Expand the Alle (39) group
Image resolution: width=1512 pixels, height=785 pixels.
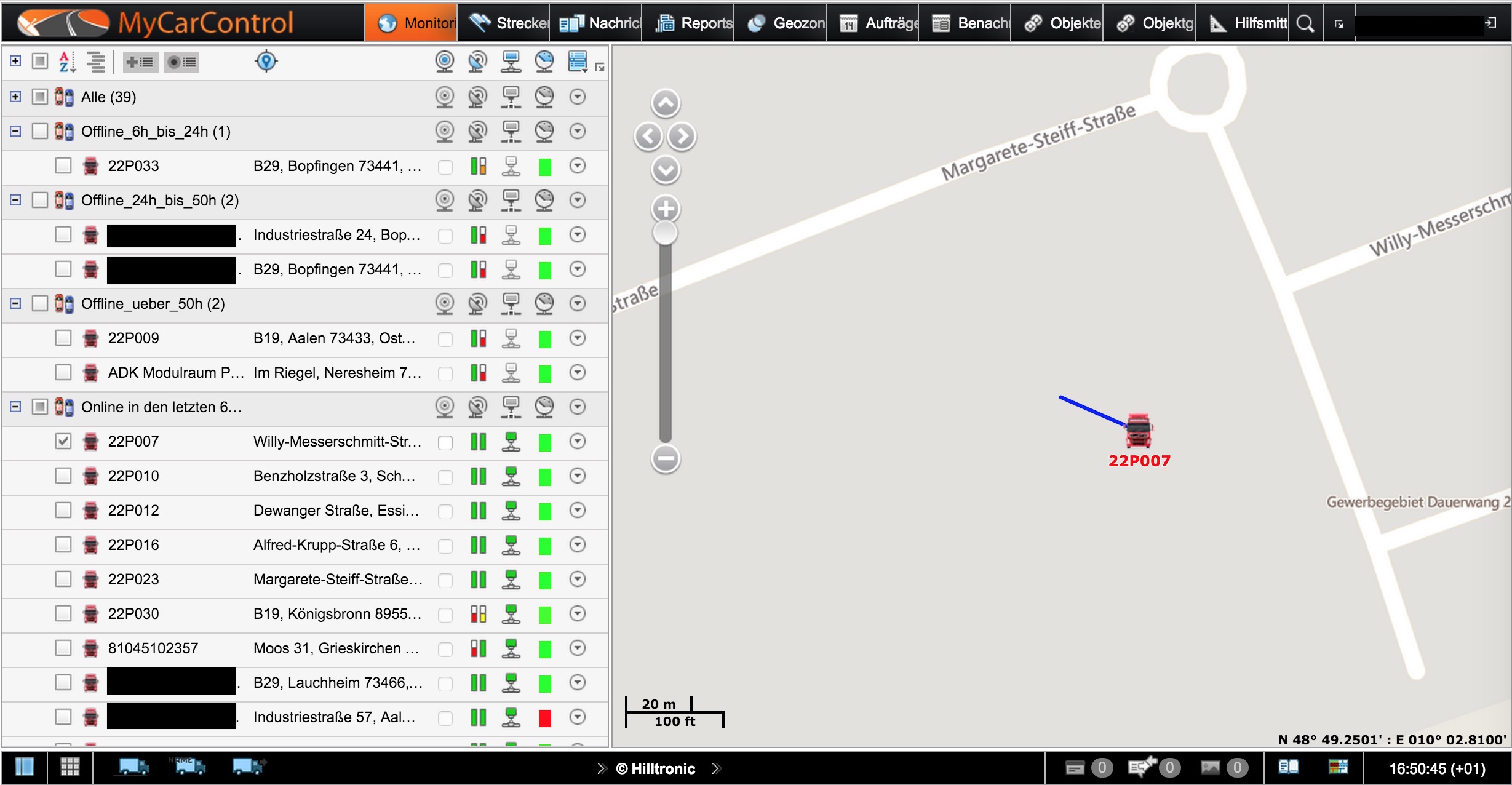[15, 97]
